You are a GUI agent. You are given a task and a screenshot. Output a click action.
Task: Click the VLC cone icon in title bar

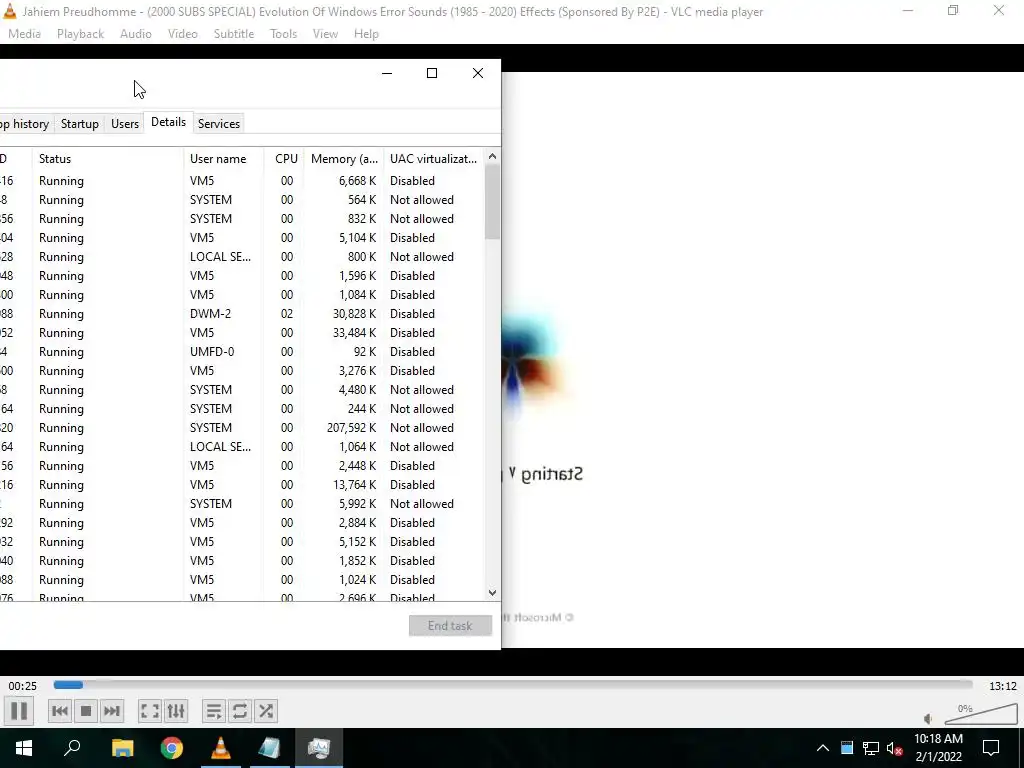click(10, 11)
